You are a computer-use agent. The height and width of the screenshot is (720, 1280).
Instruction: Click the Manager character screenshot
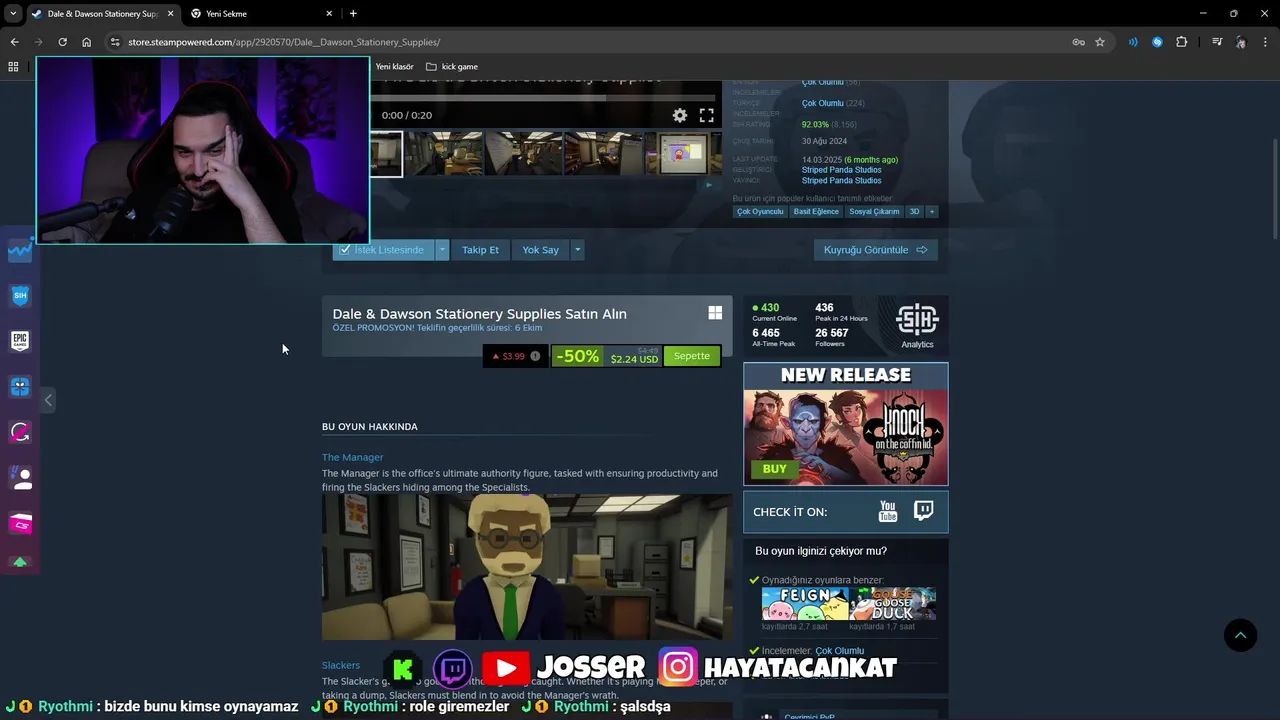tap(527, 567)
